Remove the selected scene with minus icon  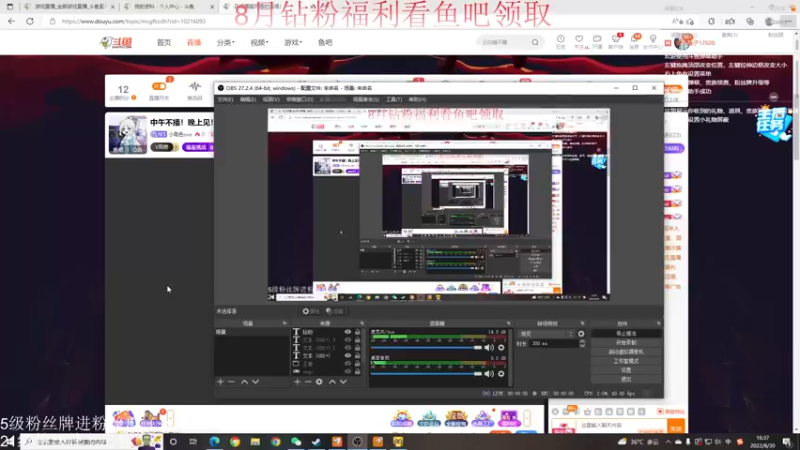tap(231, 382)
